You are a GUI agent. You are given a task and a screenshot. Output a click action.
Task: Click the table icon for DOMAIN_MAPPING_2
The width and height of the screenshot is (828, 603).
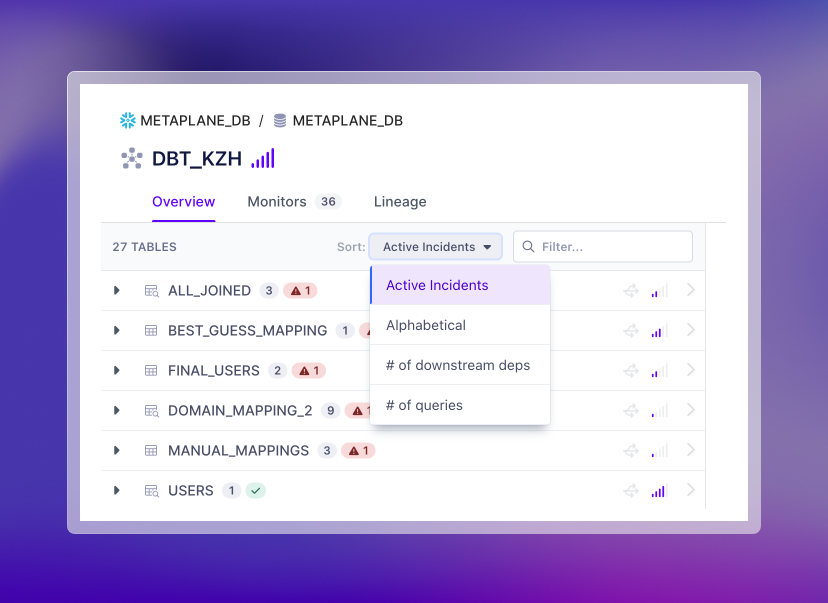152,411
